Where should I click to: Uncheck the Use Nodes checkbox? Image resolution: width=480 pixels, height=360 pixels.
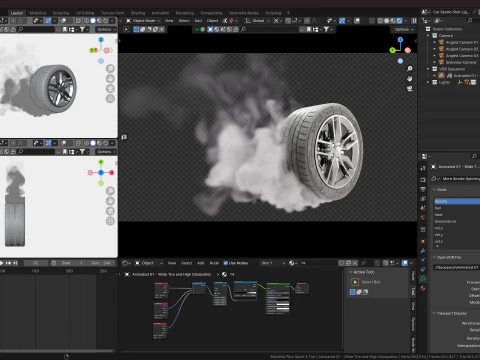click(226, 263)
